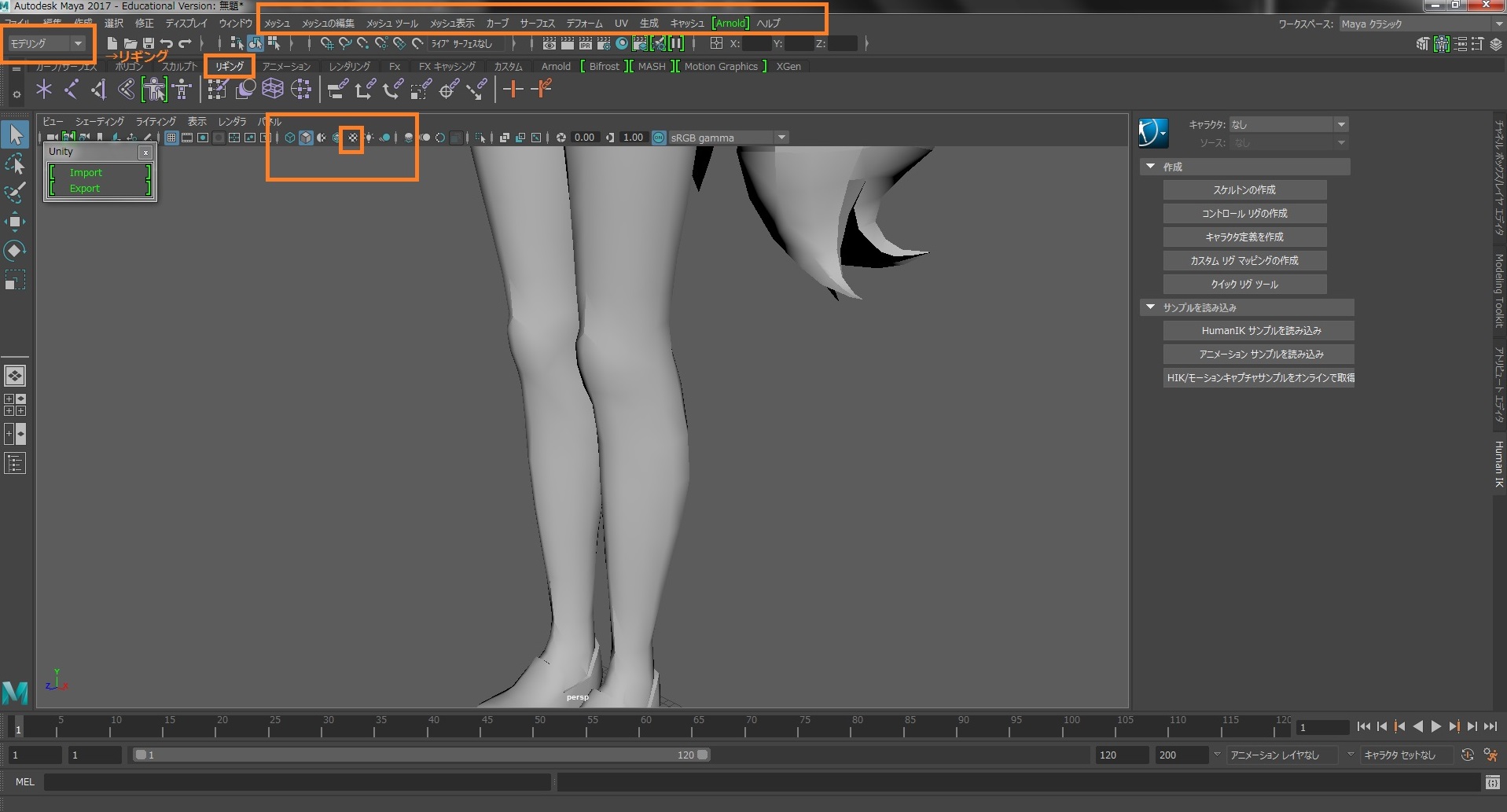Click the Redo arrow in status line
This screenshot has width=1507, height=812.
tap(185, 43)
